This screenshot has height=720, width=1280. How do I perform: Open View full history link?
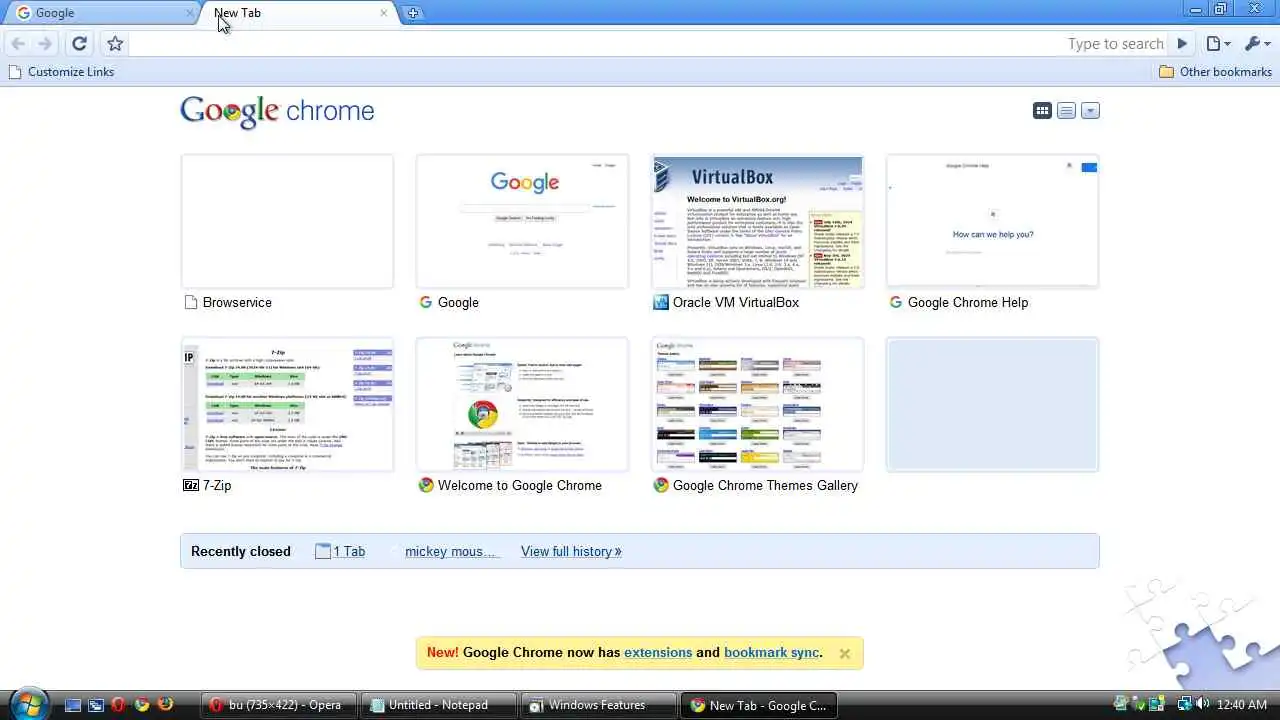[x=571, y=551]
